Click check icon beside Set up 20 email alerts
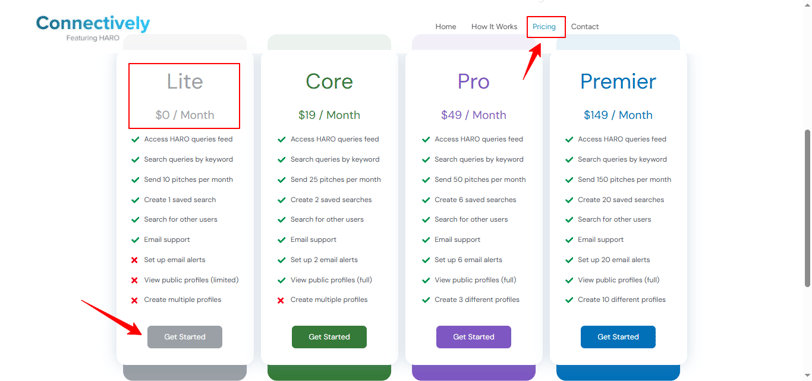The width and height of the screenshot is (812, 381). pos(569,260)
